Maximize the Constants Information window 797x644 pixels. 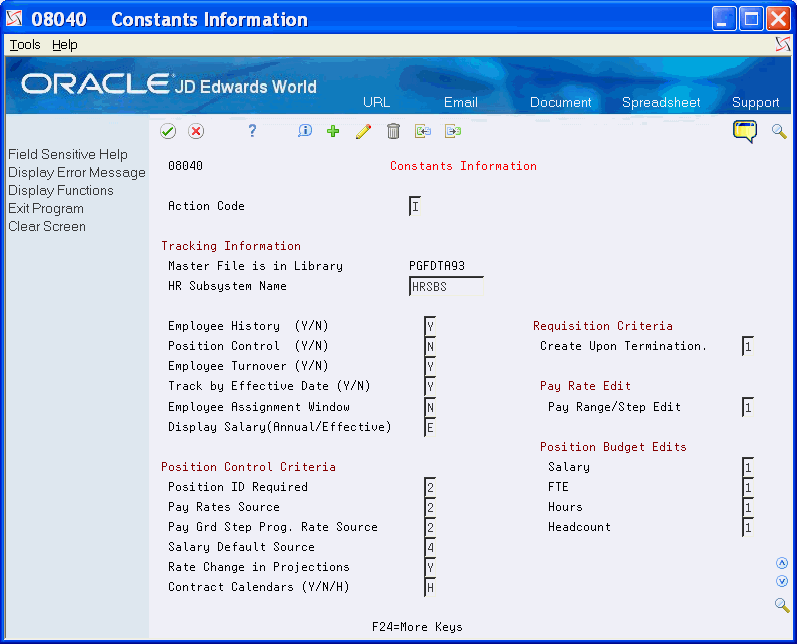(751, 19)
